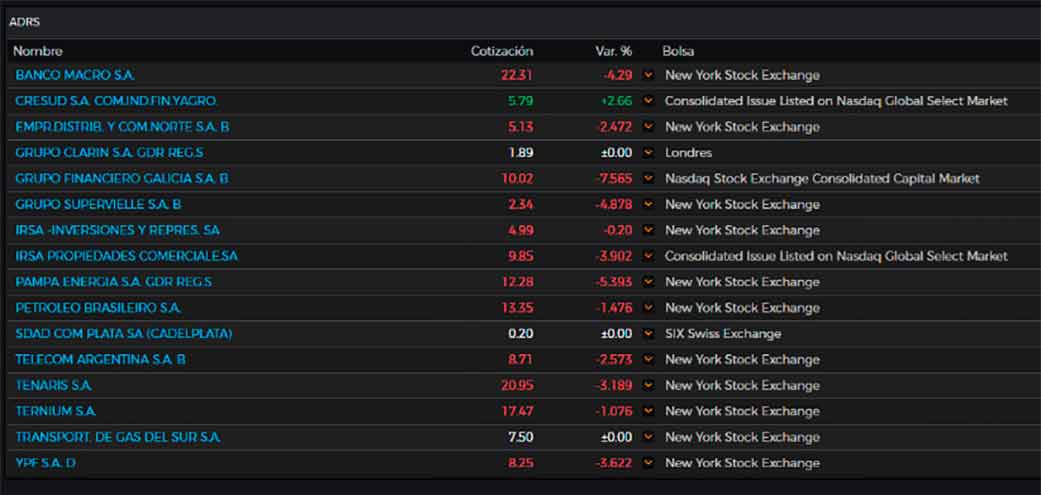Open the dropdown arrow on Pampa Energia row
Screen dimensions: 1041x495
649,282
